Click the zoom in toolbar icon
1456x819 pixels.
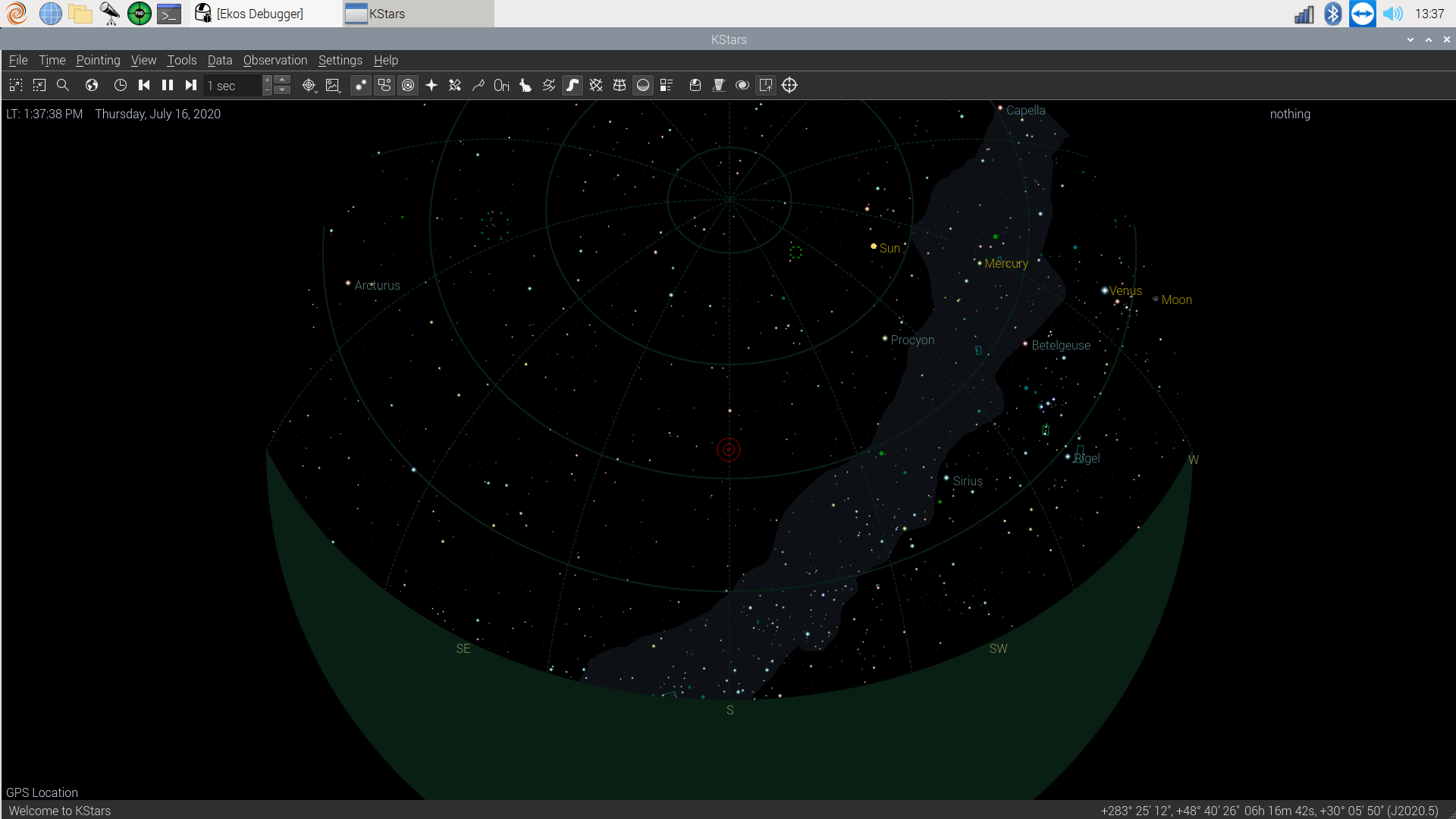point(16,86)
